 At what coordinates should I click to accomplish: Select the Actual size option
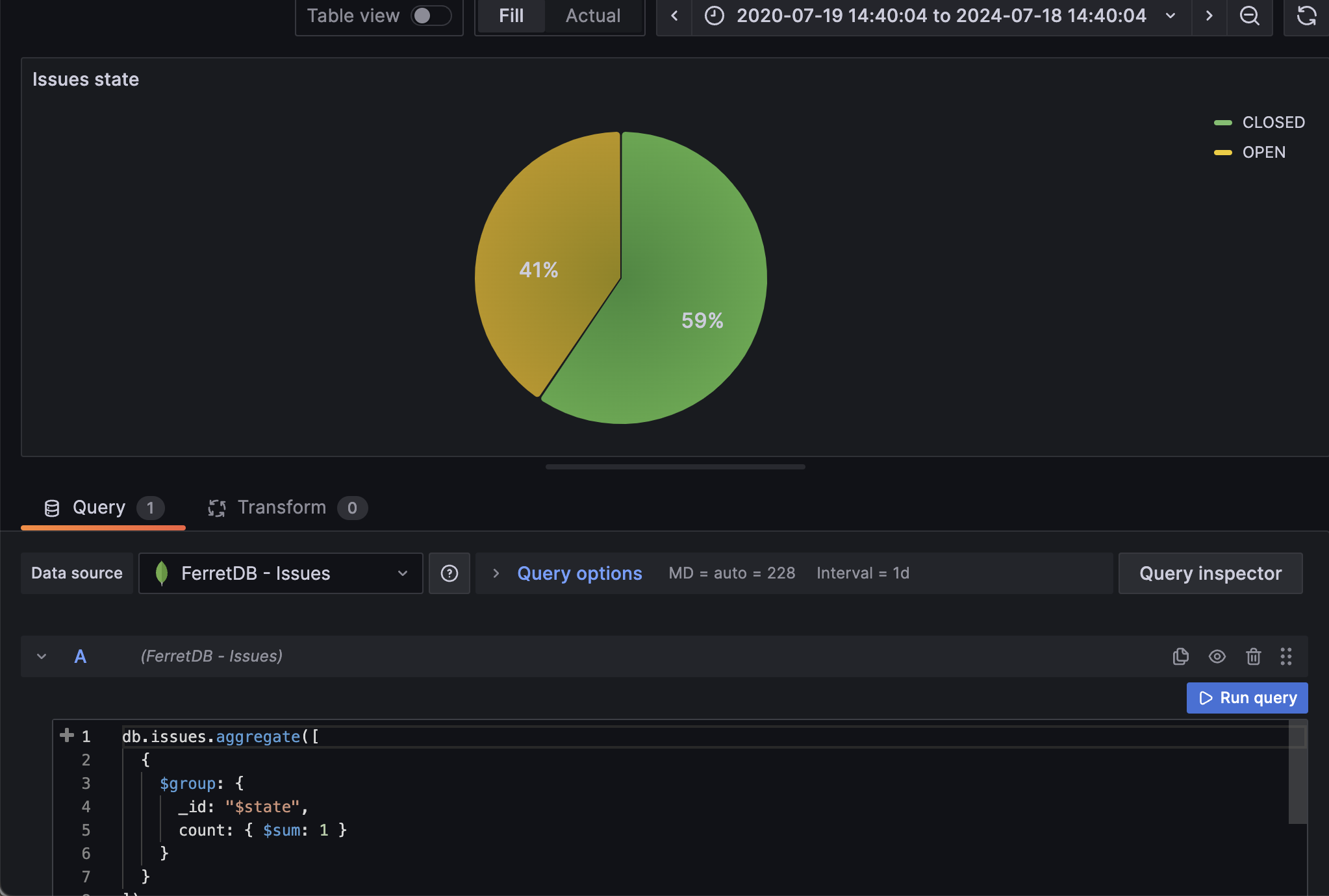click(592, 16)
